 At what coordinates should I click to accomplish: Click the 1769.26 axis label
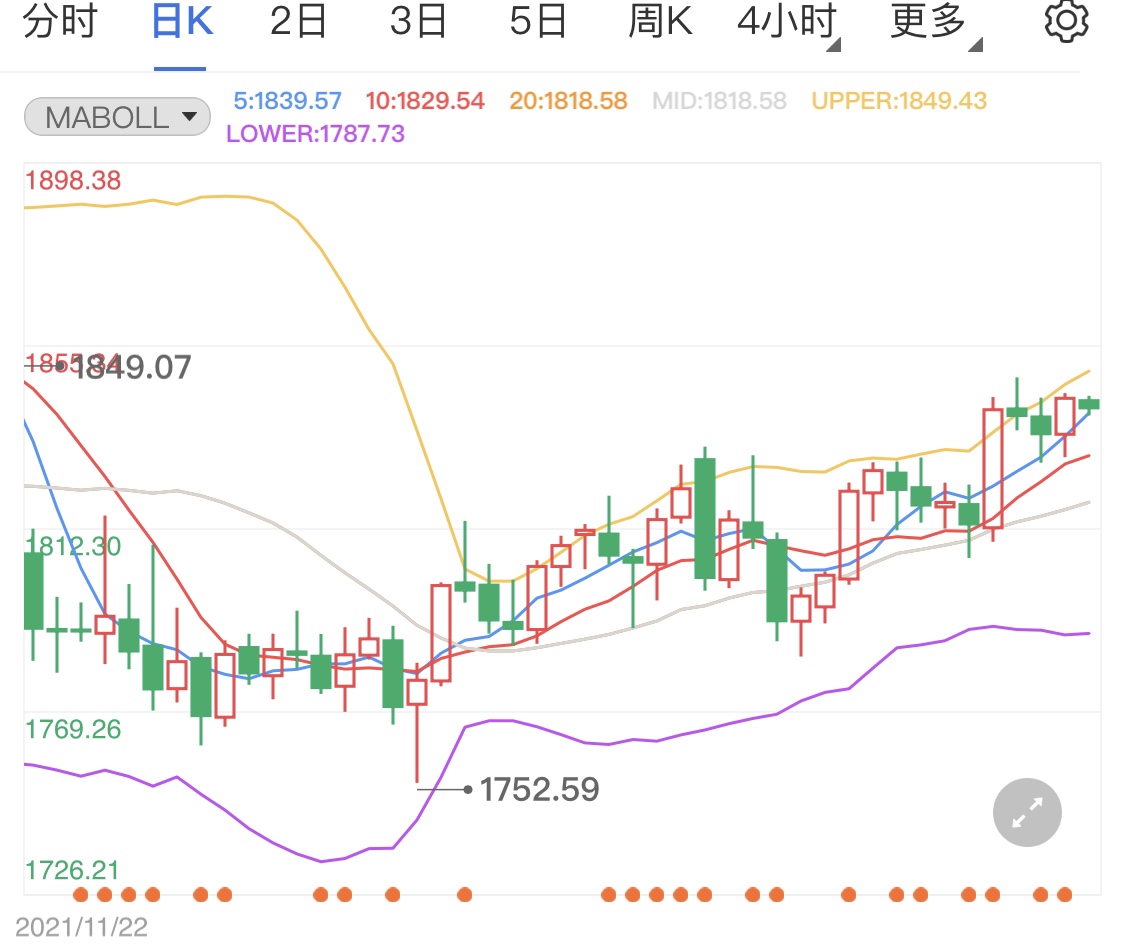tap(73, 729)
